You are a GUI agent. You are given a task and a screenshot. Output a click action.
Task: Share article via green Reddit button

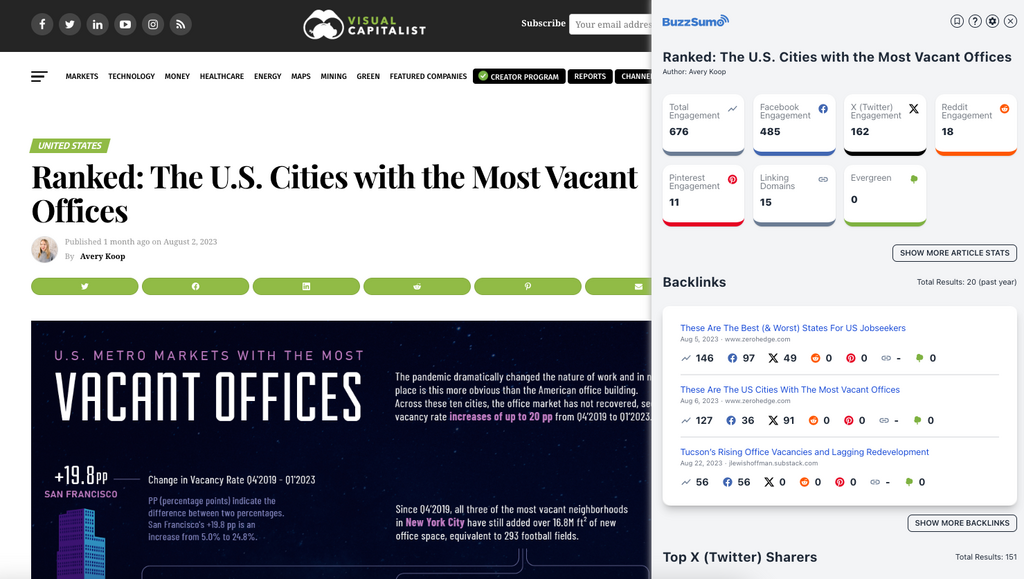click(417, 286)
